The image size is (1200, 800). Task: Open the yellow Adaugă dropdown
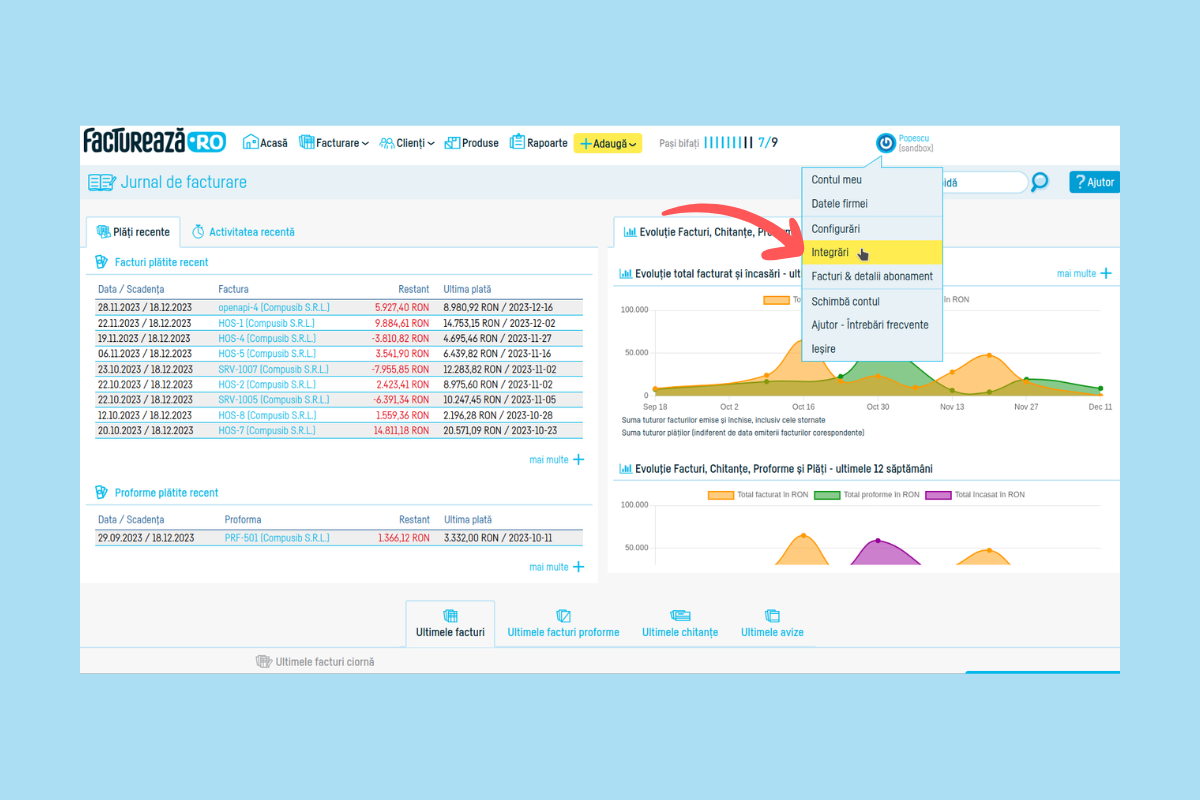click(x=607, y=143)
